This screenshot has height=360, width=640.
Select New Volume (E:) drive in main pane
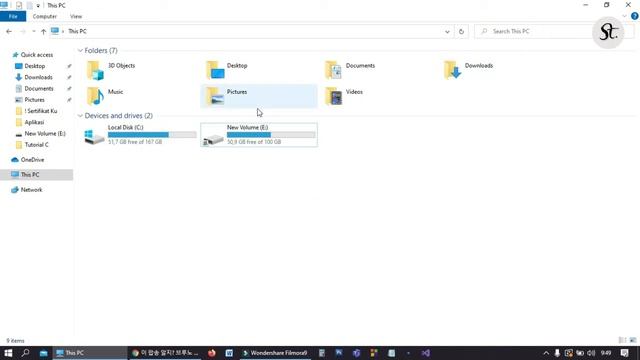pos(259,135)
